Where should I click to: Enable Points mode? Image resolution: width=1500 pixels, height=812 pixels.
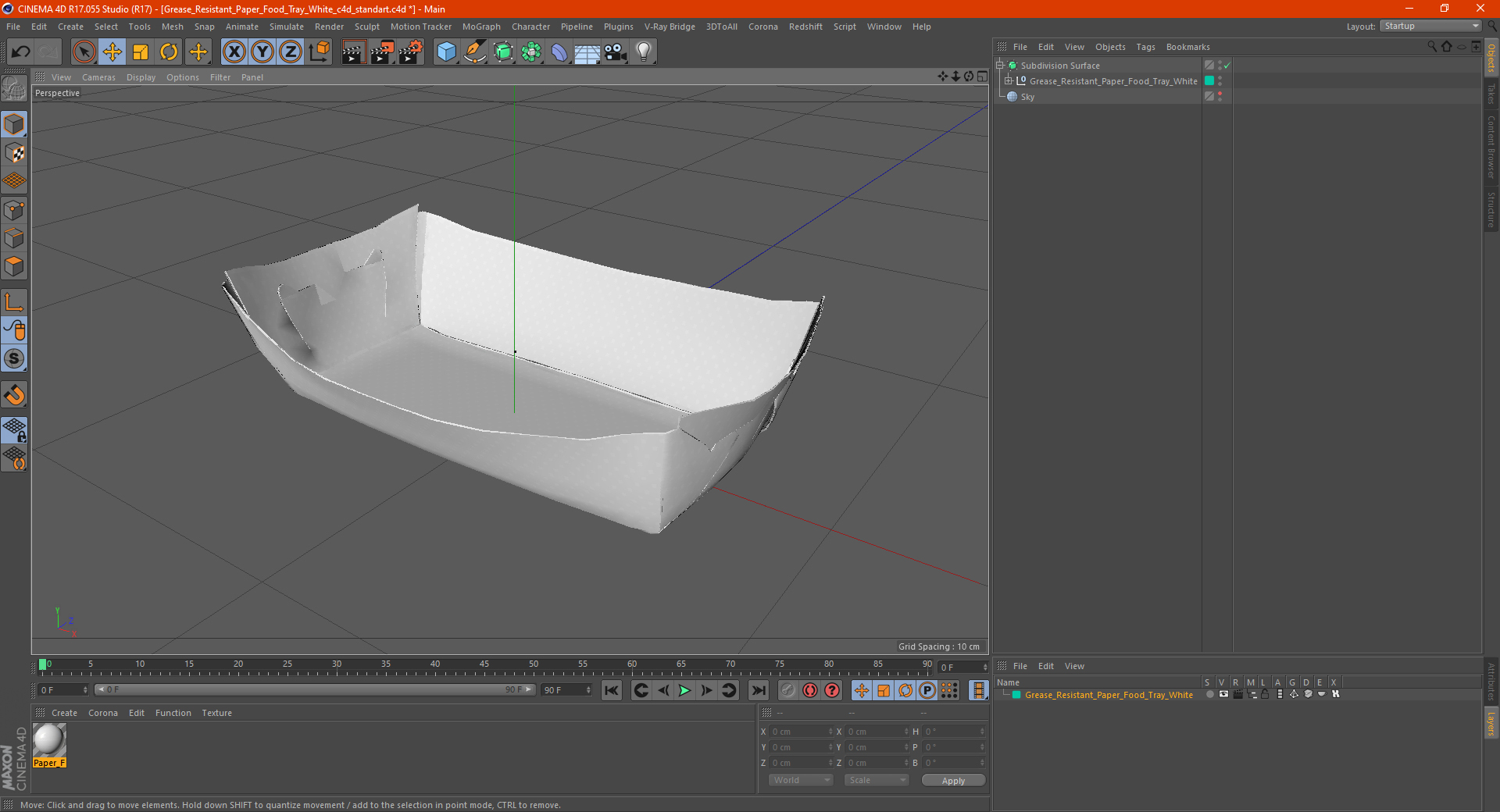click(14, 210)
